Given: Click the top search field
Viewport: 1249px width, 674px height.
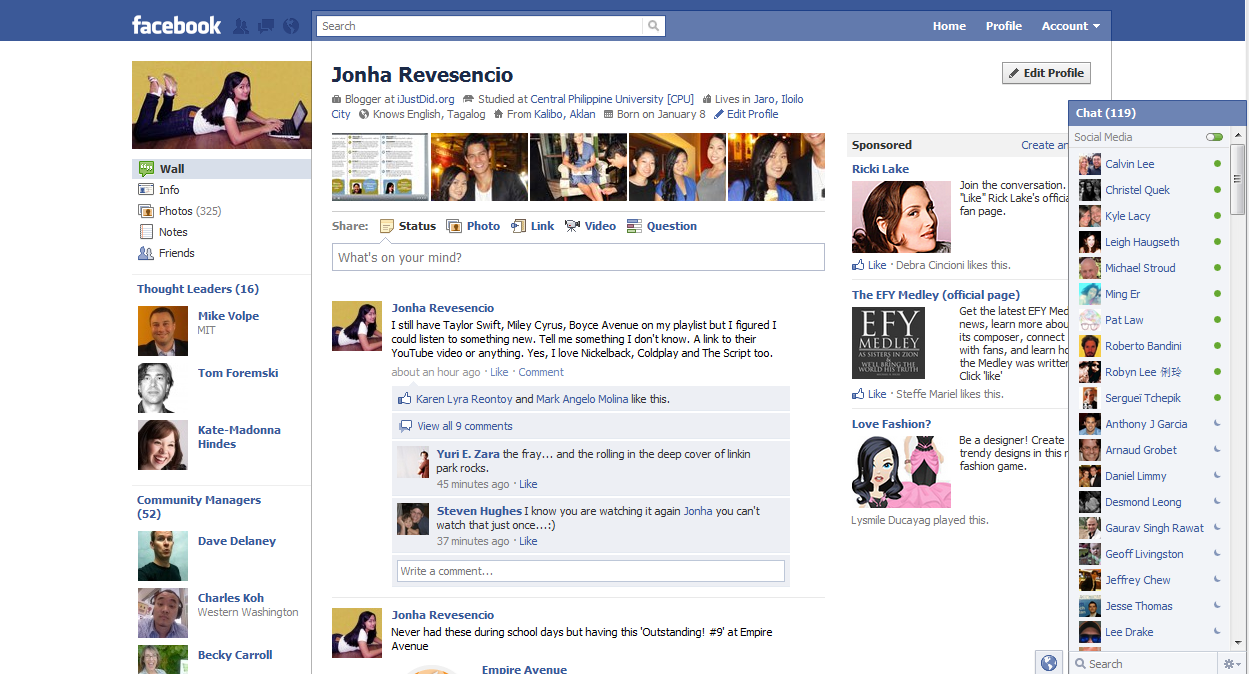Looking at the screenshot, I should coord(480,26).
